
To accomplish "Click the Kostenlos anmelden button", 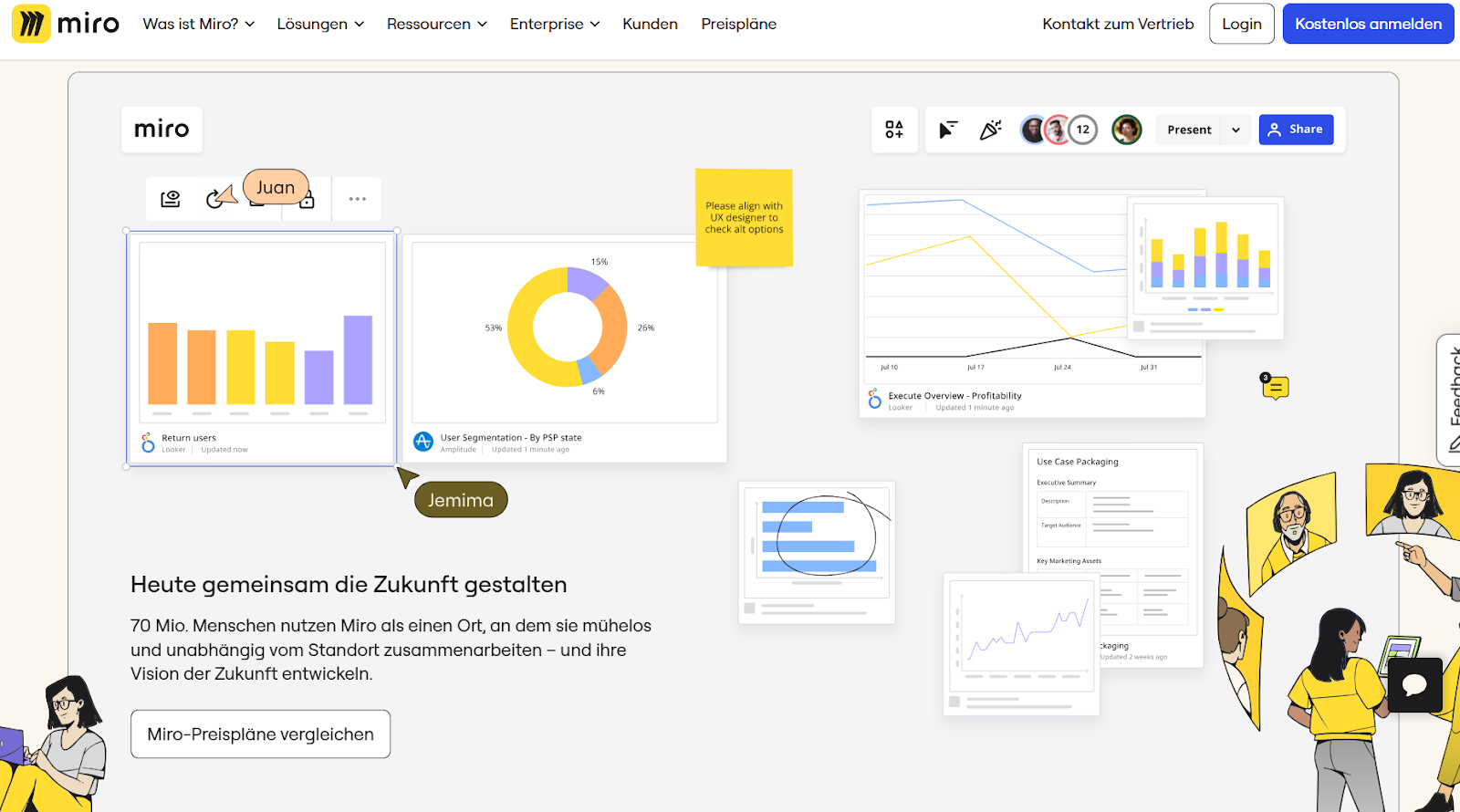I will coord(1369,24).
